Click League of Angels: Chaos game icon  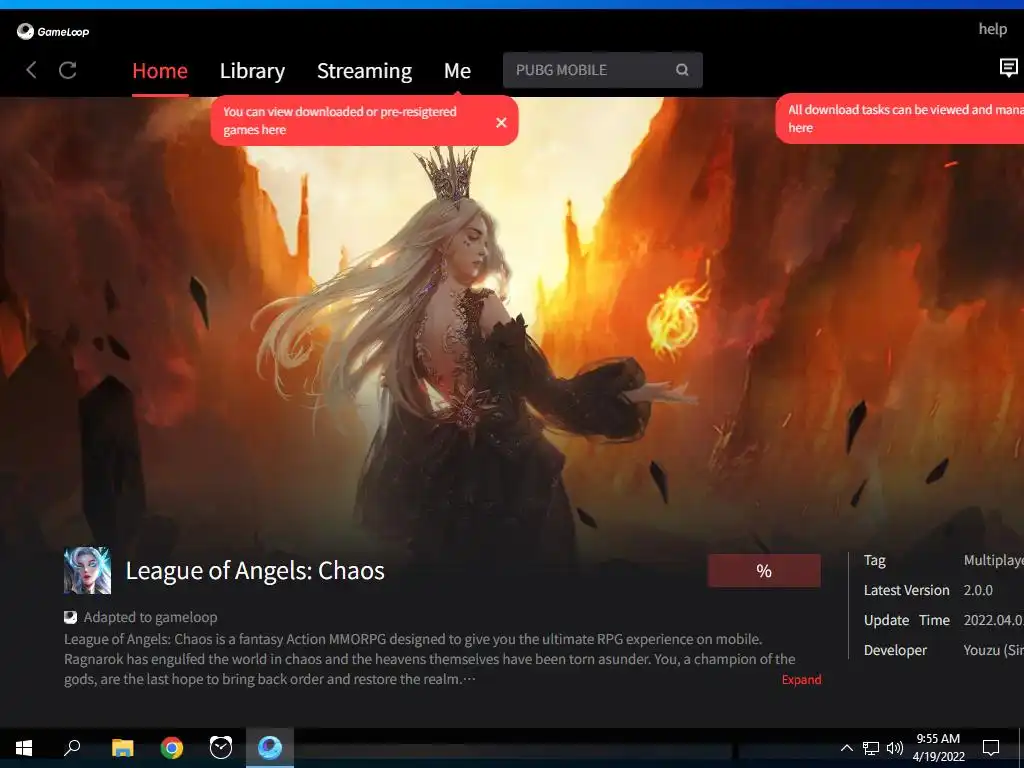click(88, 570)
